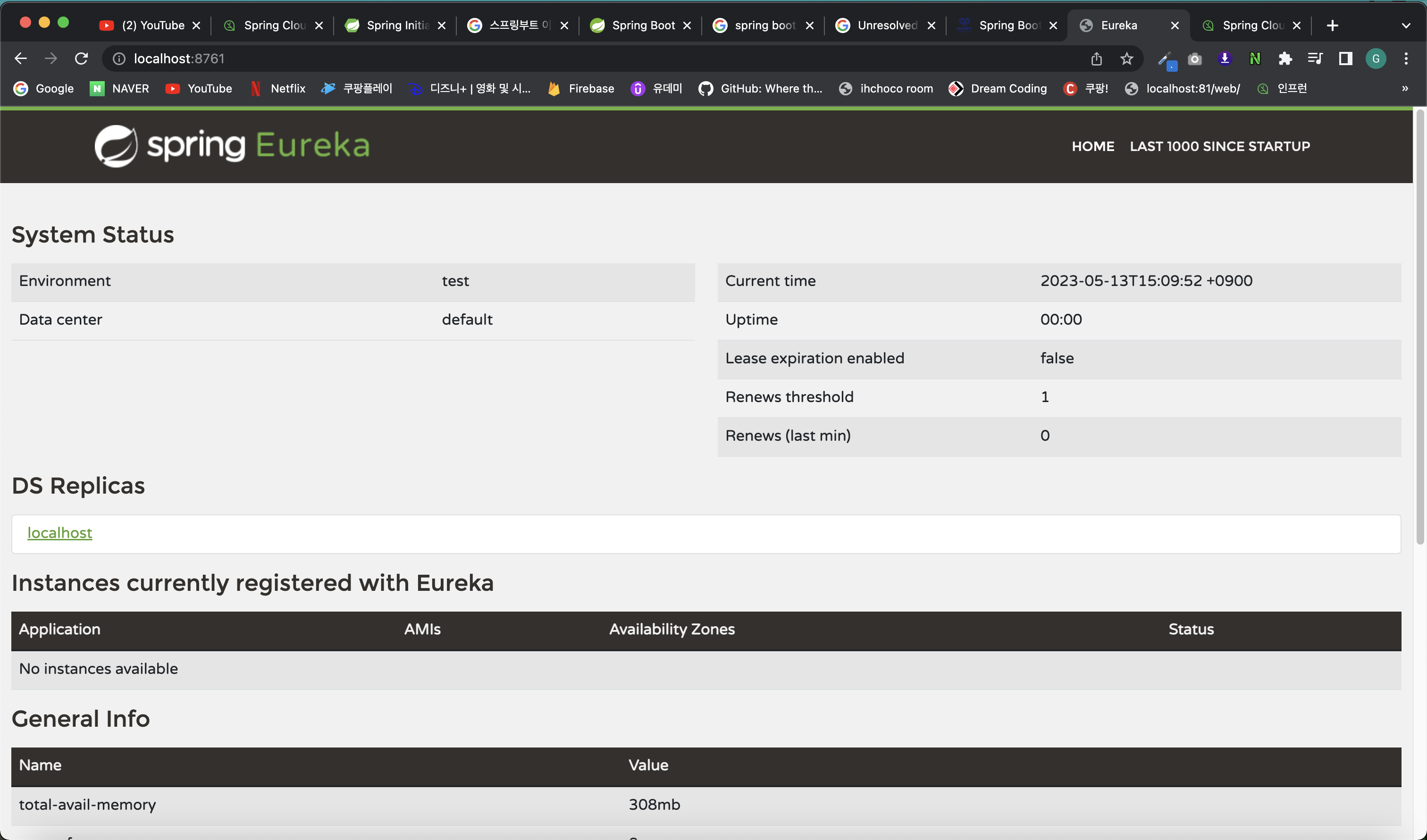Open the ihchoco room bookmark
1427x840 pixels.
(x=886, y=88)
